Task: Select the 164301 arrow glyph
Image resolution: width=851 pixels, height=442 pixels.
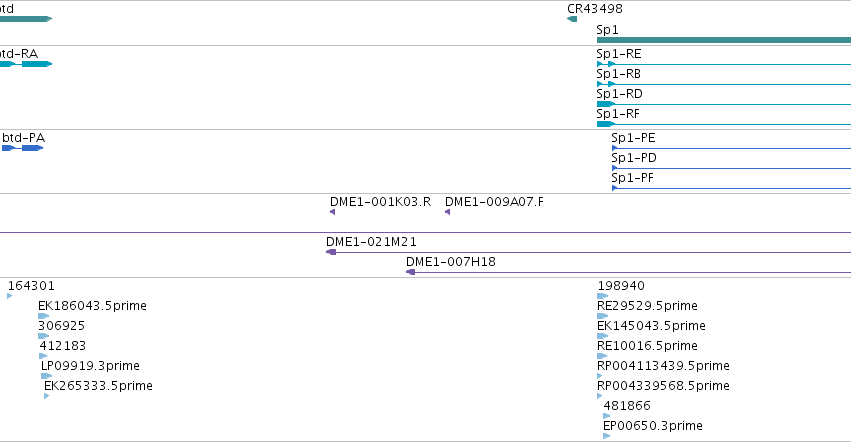Action: (x=10, y=296)
